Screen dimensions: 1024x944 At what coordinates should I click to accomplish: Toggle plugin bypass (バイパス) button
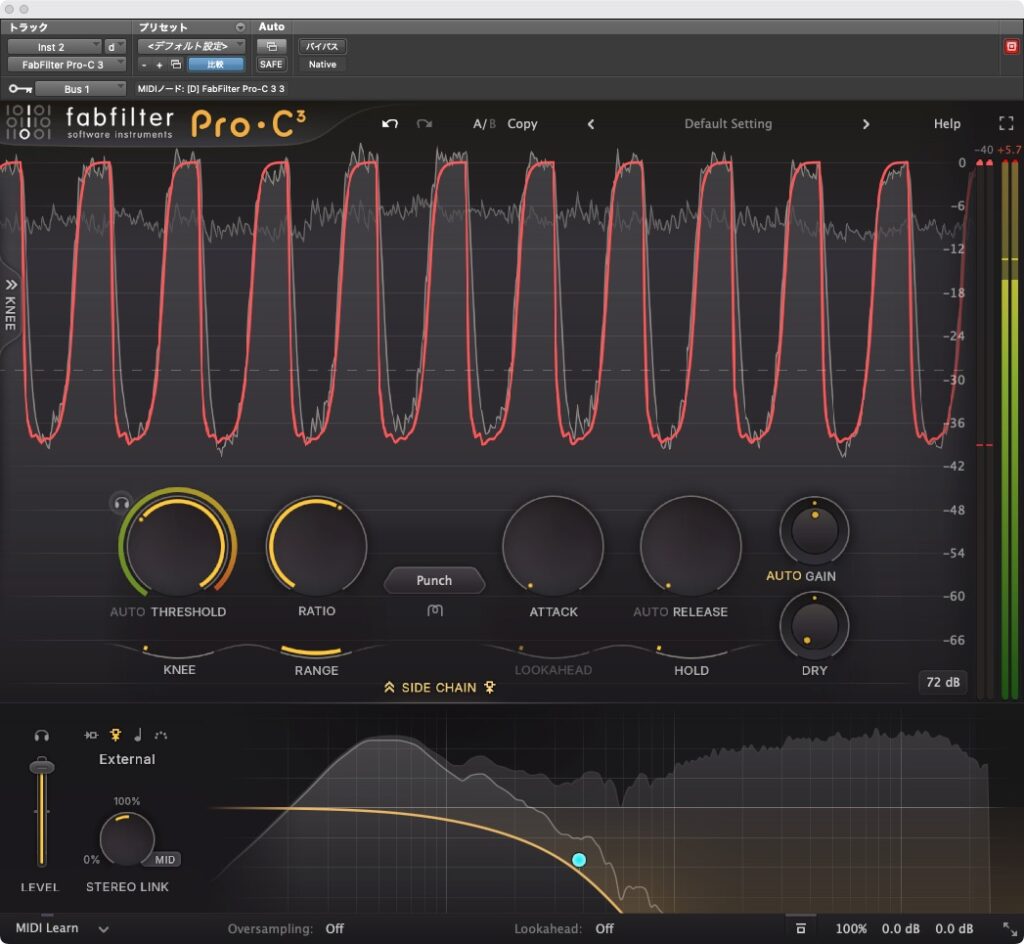[x=322, y=46]
